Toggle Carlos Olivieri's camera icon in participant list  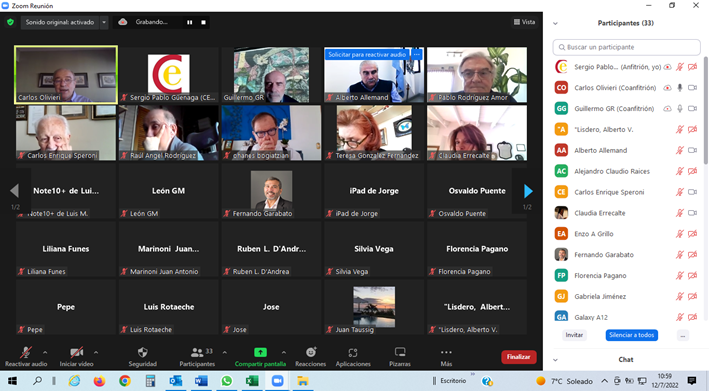tap(692, 88)
